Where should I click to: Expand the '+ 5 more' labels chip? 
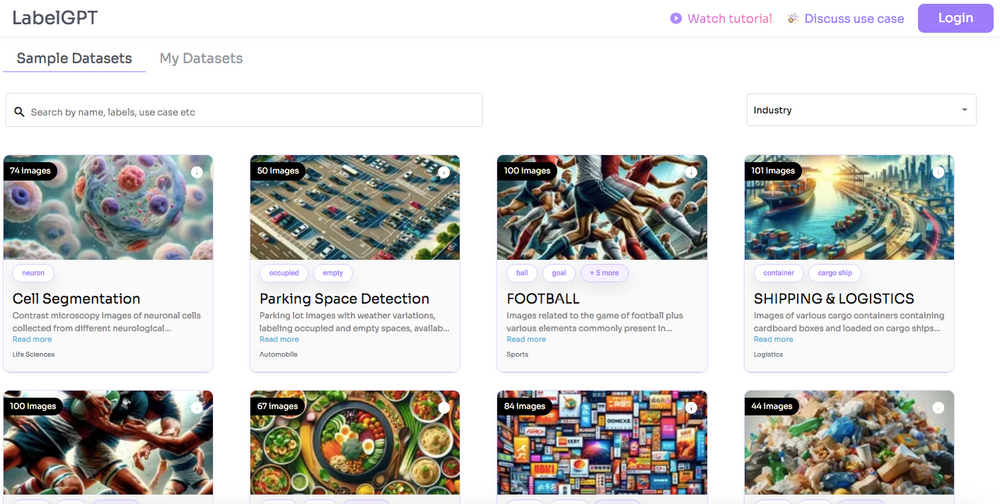coord(604,273)
